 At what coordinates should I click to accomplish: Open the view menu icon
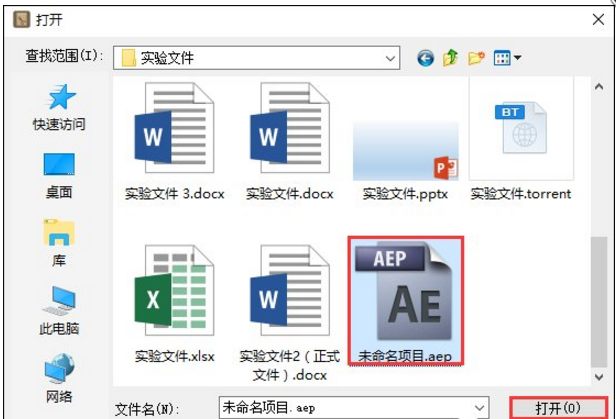(x=507, y=58)
